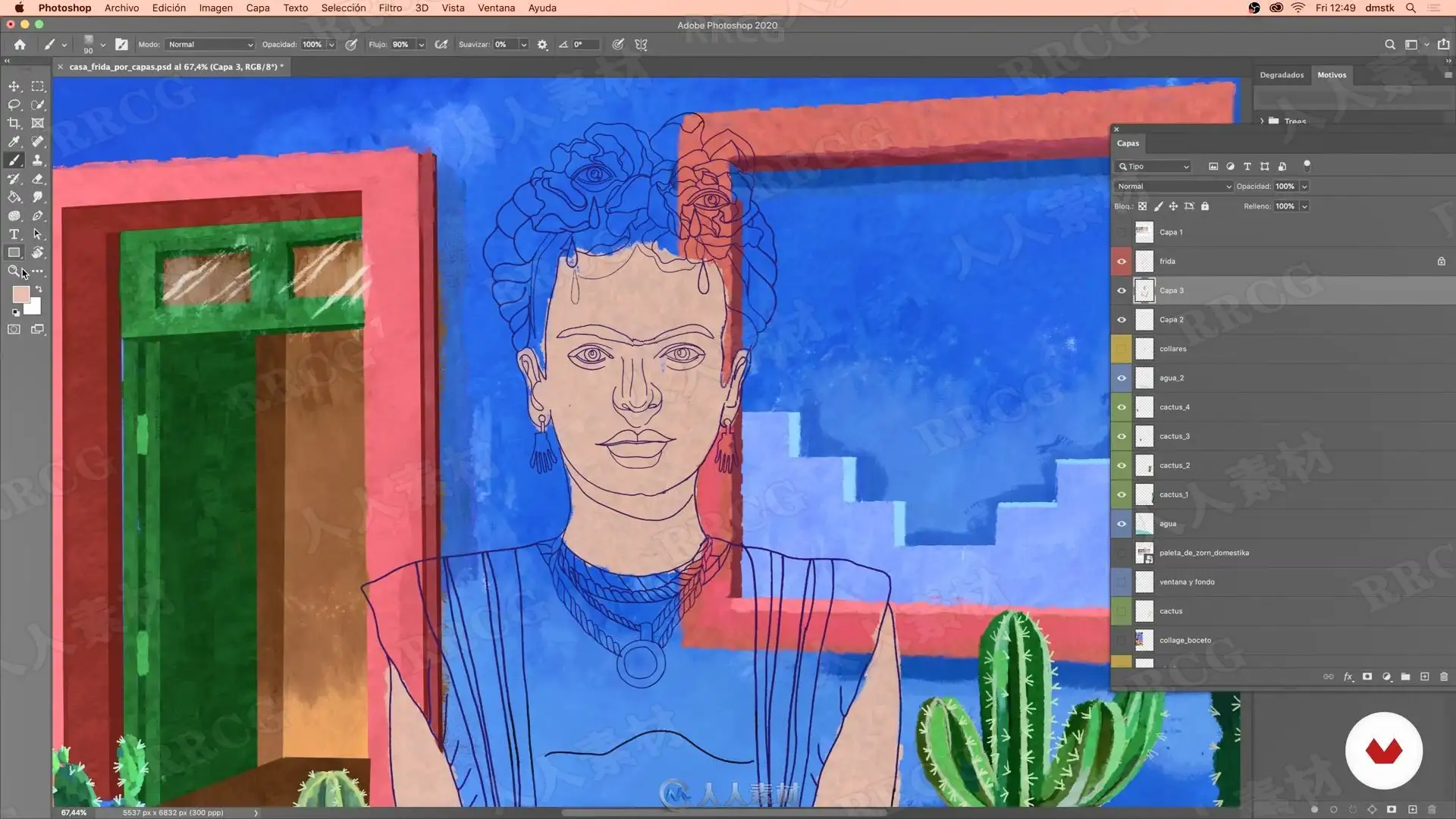Hide the frida layer
The height and width of the screenshot is (819, 1456).
[x=1122, y=262]
